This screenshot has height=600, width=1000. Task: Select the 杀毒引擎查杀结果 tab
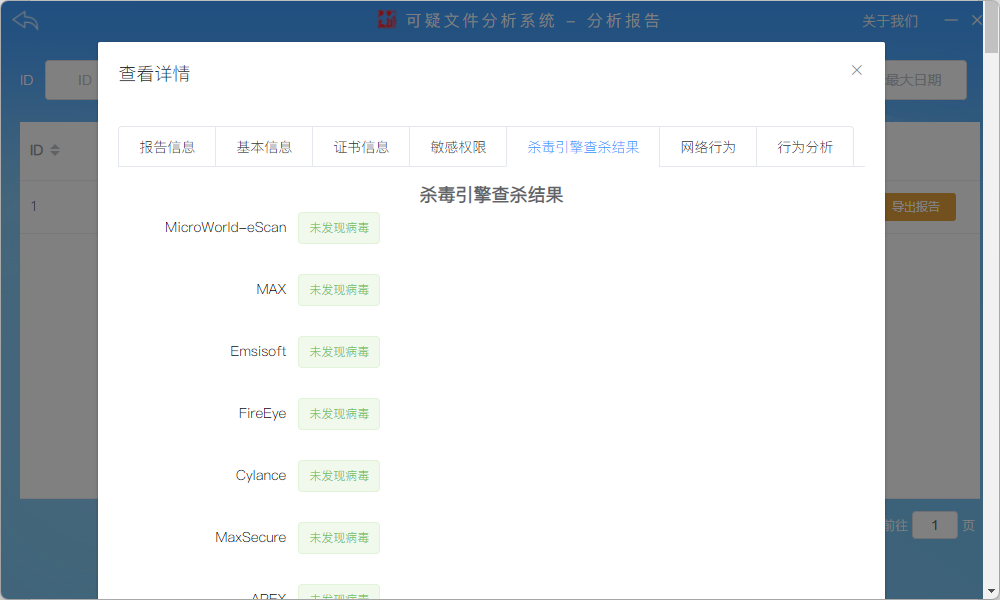(583, 147)
